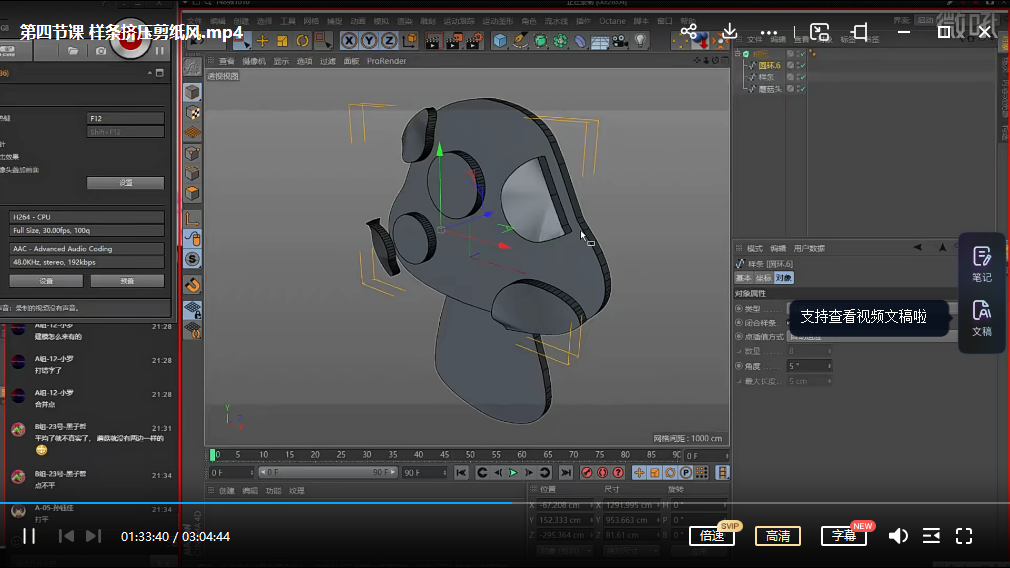Image resolution: width=1010 pixels, height=568 pixels.
Task: Open the playlist panel icon
Action: click(x=931, y=536)
